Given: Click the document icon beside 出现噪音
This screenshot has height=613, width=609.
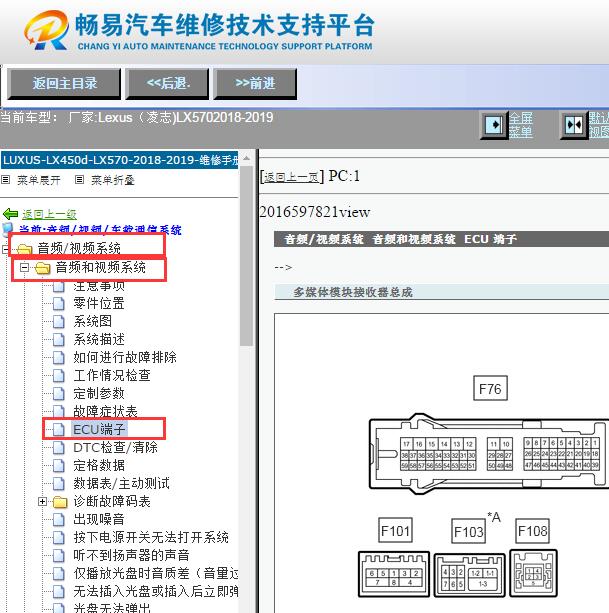Looking at the screenshot, I should 59,520.
